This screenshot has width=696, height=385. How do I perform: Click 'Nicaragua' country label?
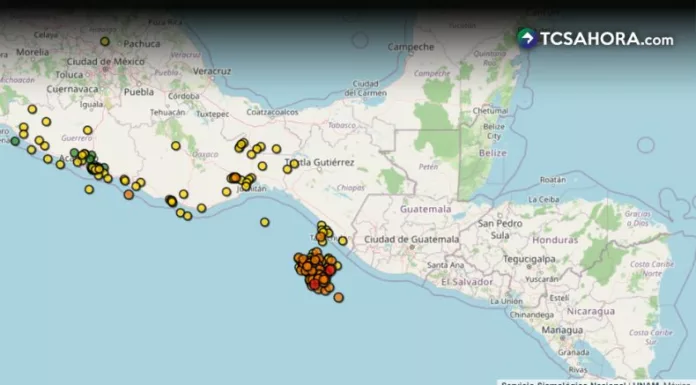(x=591, y=311)
